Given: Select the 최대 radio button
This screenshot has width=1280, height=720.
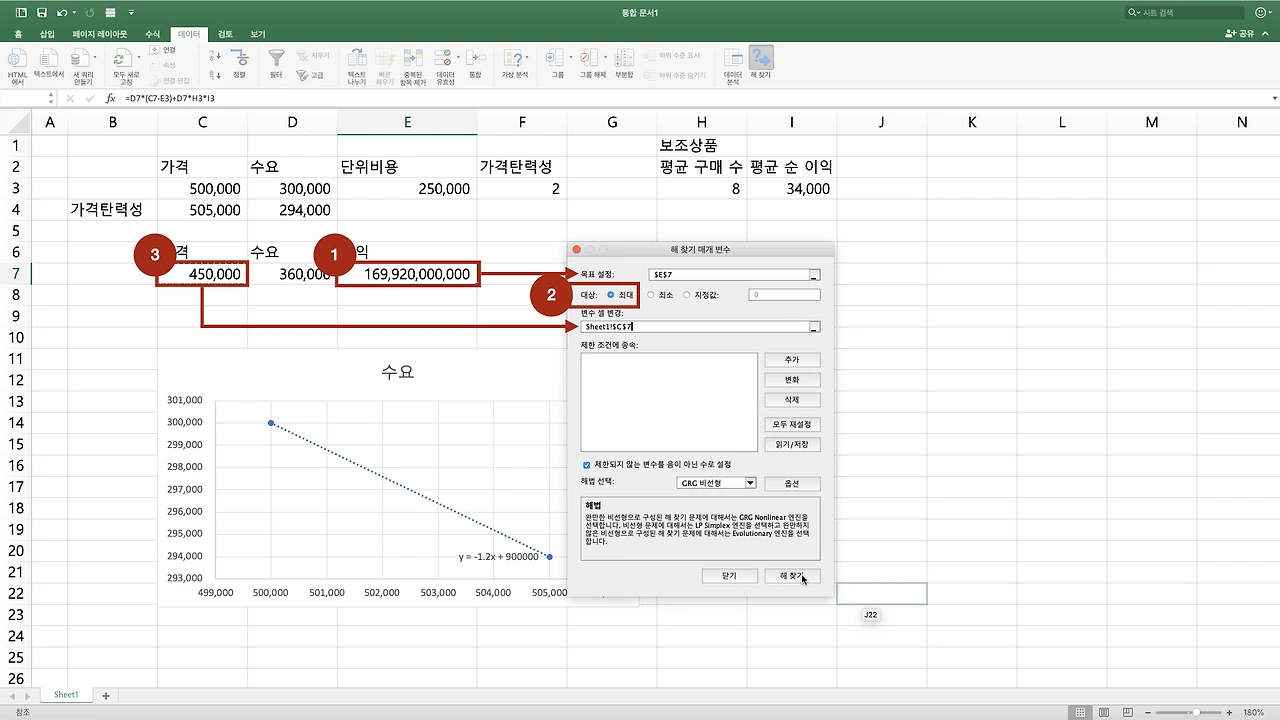Looking at the screenshot, I should click(611, 295).
